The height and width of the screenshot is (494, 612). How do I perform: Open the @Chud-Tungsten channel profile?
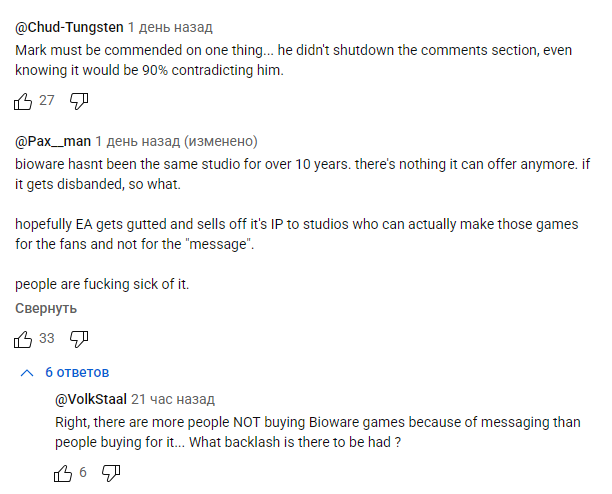69,28
